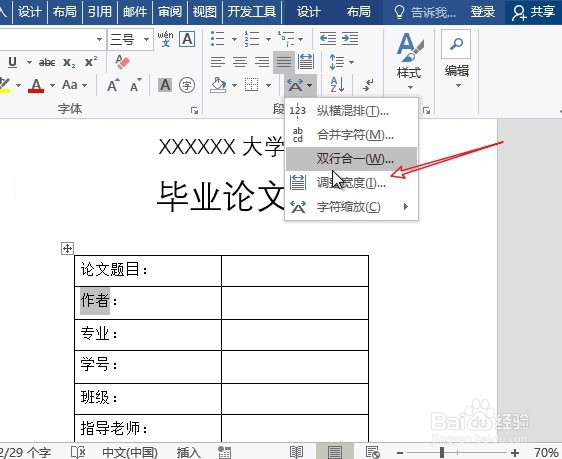This screenshot has width=562, height=459.
Task: Expand underline style options
Action: point(29,62)
